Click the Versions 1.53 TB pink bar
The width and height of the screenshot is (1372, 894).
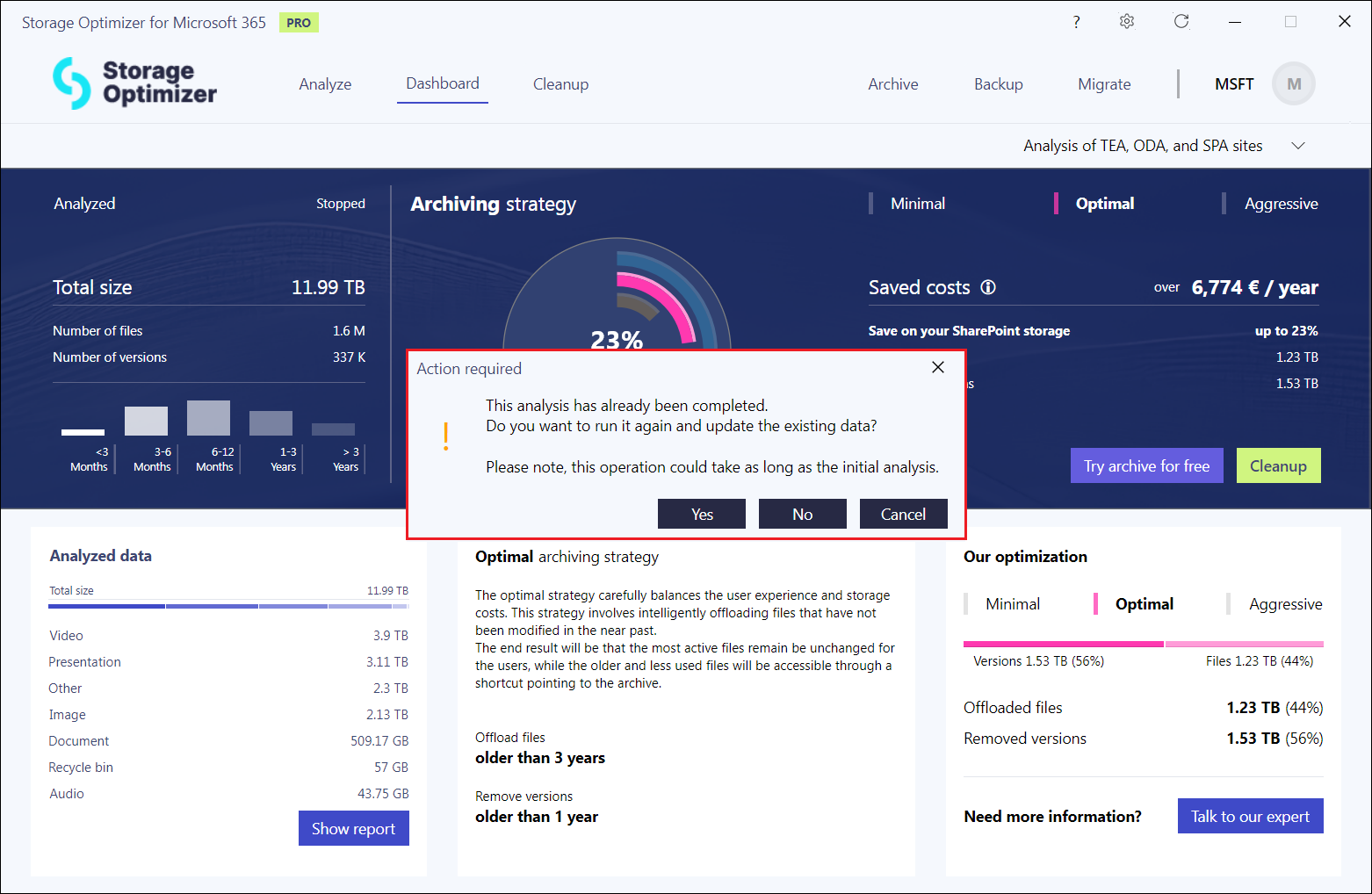(x=1063, y=644)
